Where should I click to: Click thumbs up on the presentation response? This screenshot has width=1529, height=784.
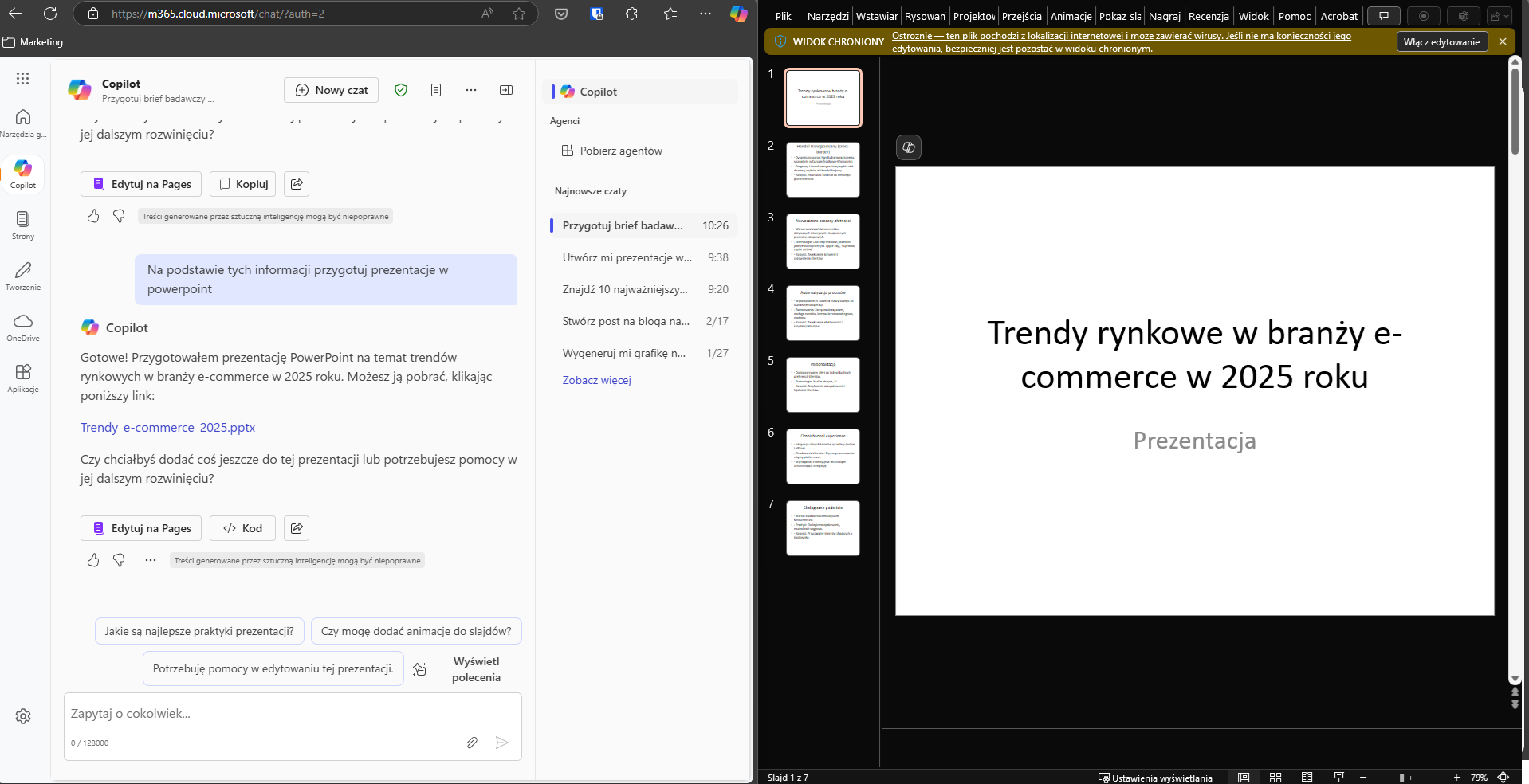[x=93, y=560]
